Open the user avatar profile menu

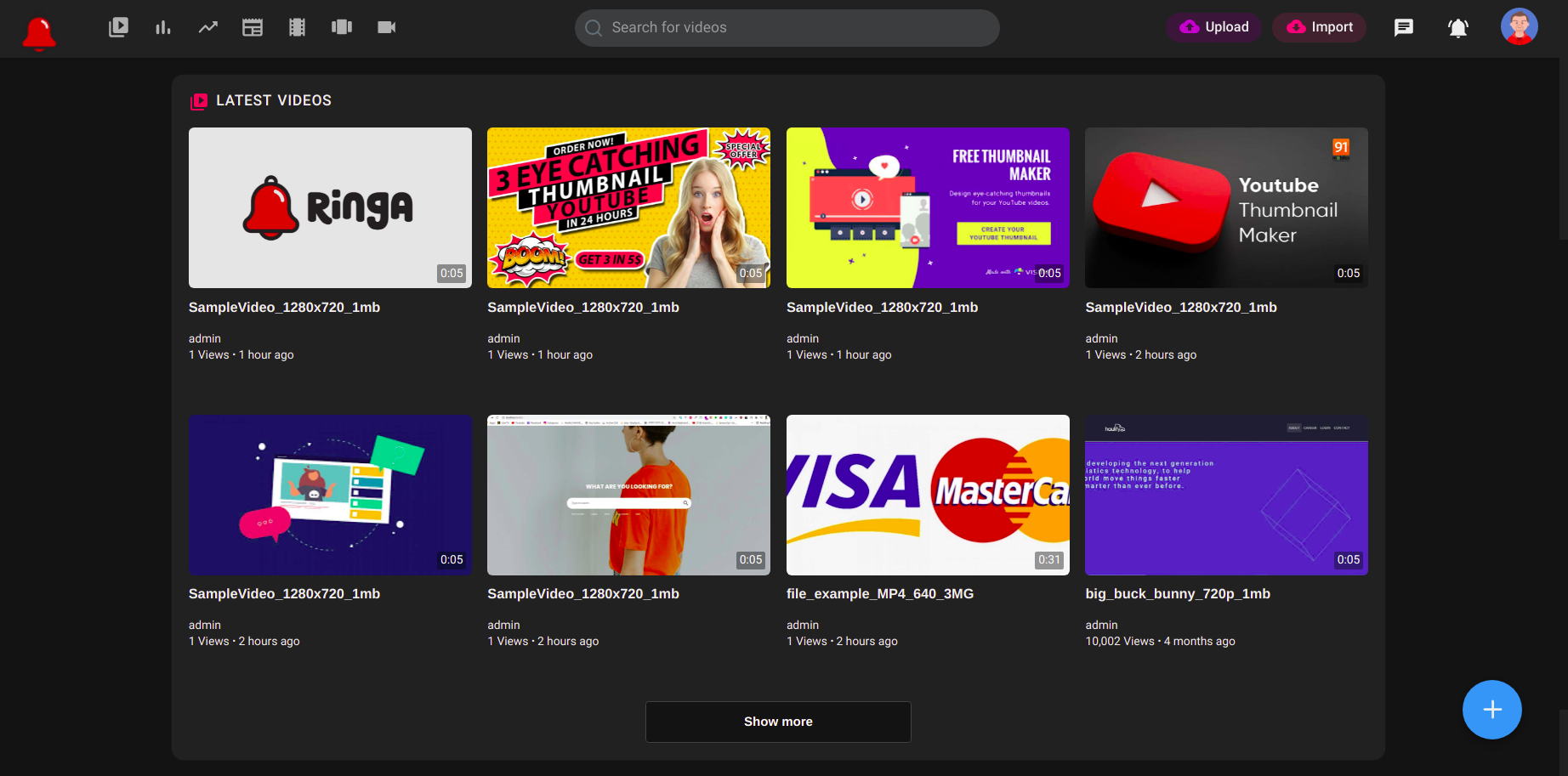1519,26
